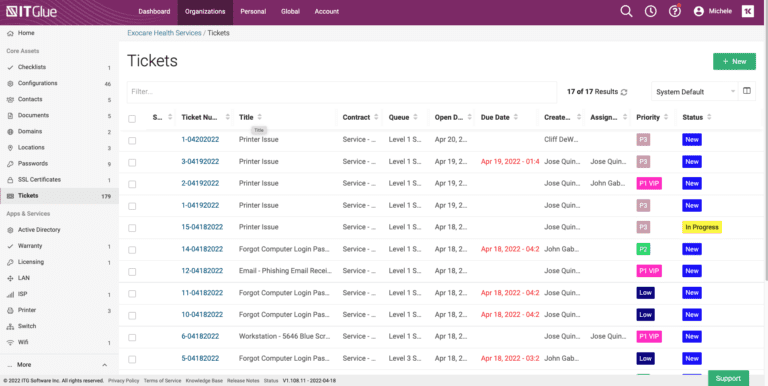Check the box for ticket 14-04182022
This screenshot has width=768, height=386.
click(132, 250)
